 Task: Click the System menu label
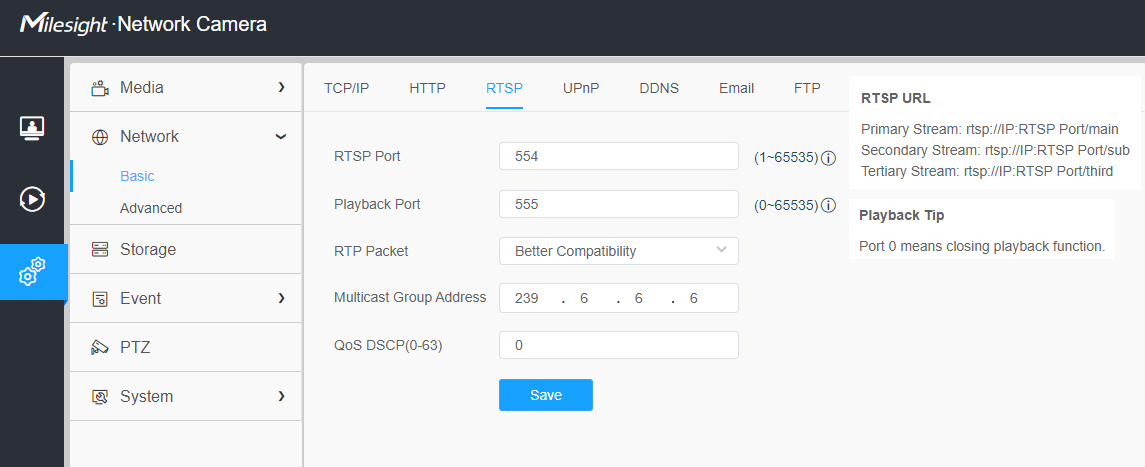click(147, 396)
